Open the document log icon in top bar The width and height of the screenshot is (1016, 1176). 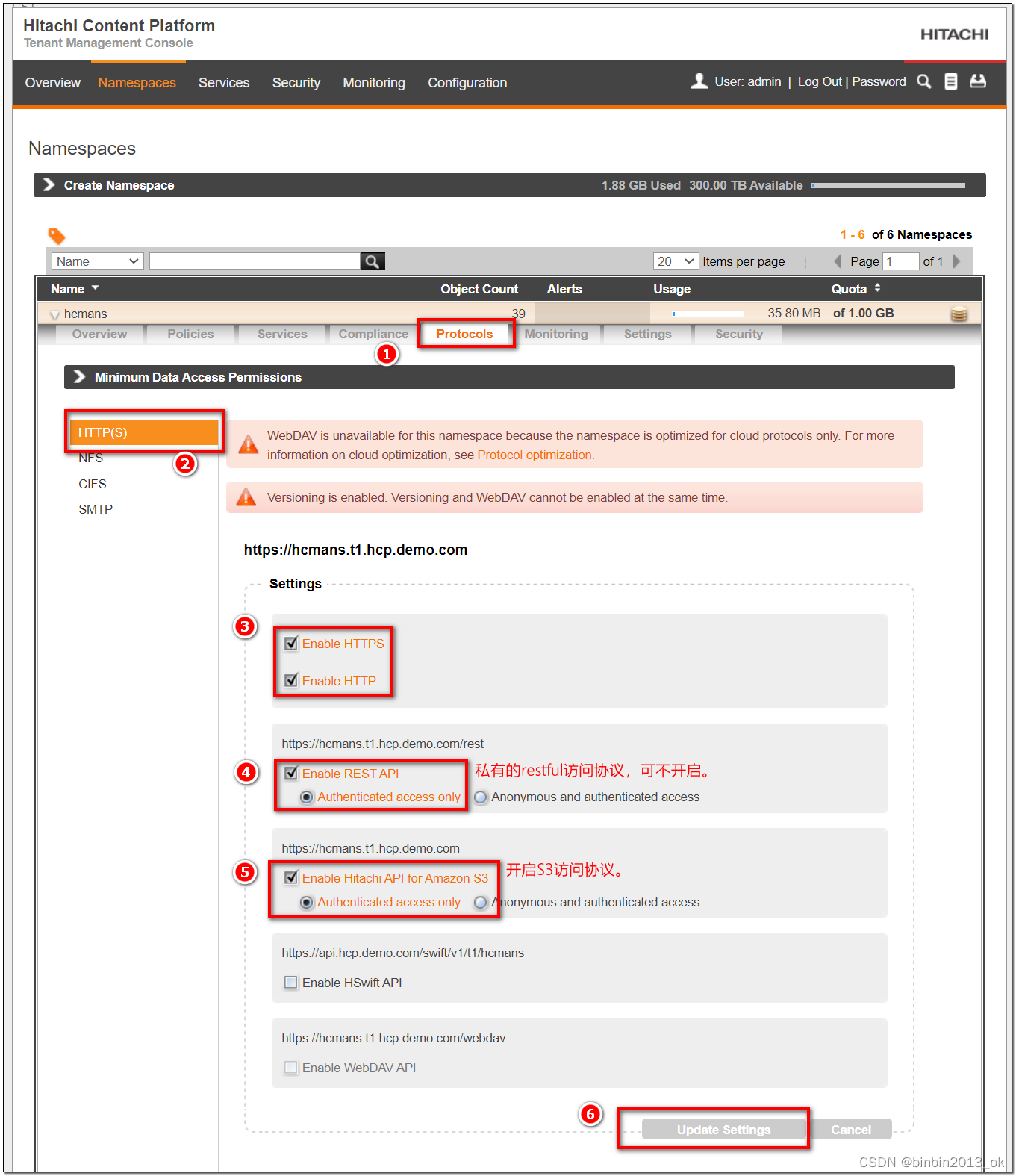tap(950, 81)
